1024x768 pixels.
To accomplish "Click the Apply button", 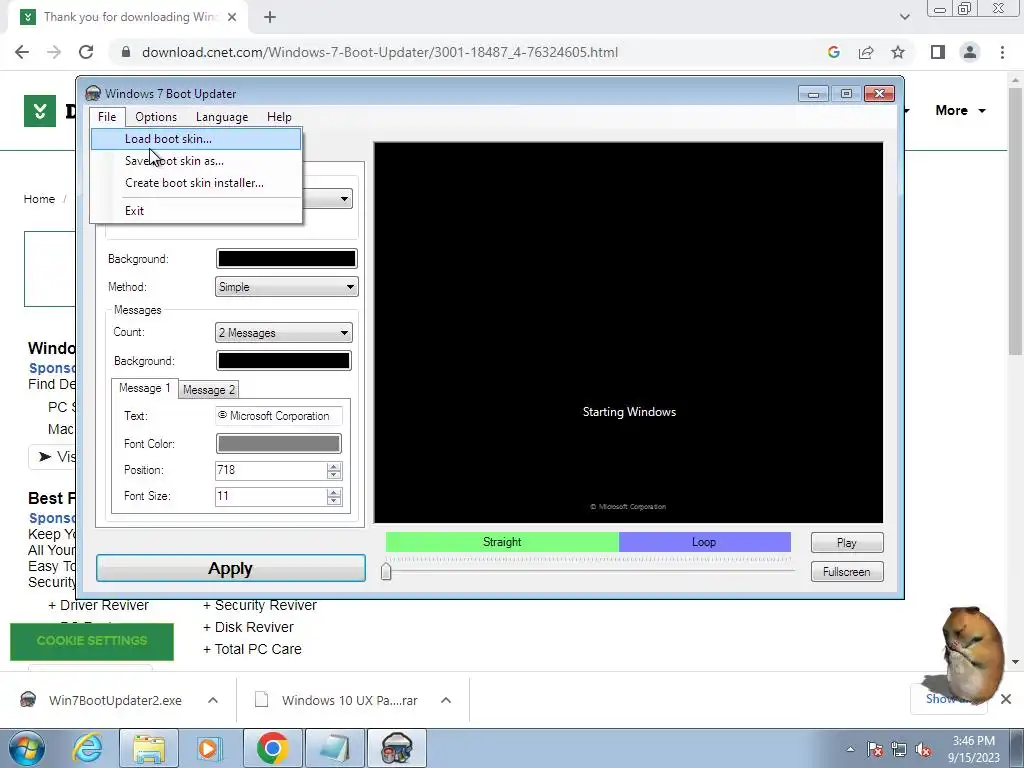I will click(x=231, y=568).
